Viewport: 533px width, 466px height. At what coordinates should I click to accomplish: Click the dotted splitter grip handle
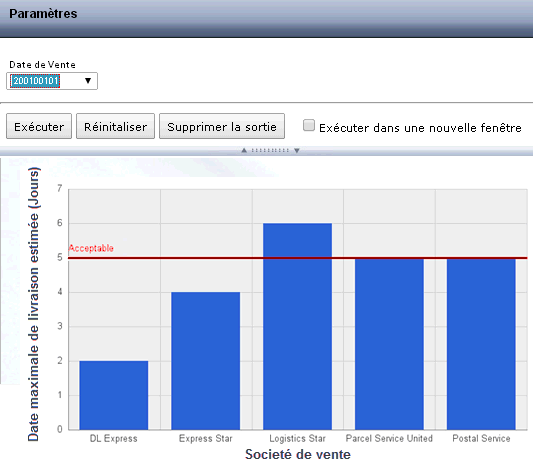270,150
